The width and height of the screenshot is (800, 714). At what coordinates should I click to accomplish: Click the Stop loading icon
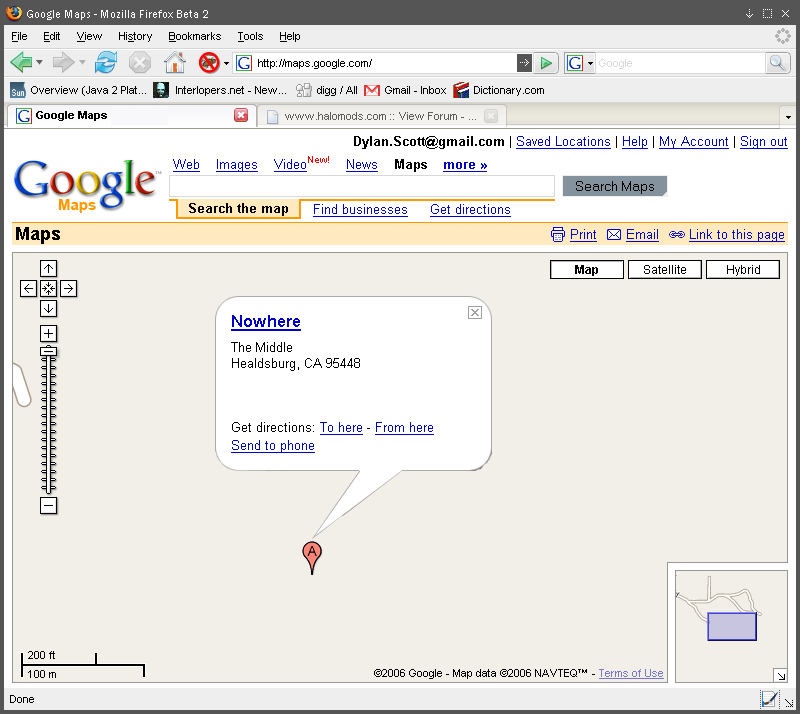[x=139, y=63]
